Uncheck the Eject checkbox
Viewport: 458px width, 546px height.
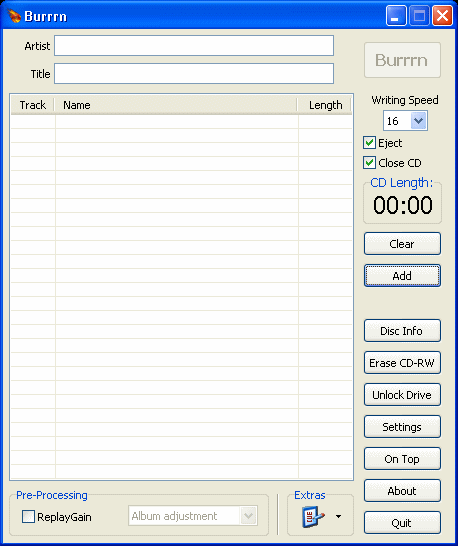point(369,143)
